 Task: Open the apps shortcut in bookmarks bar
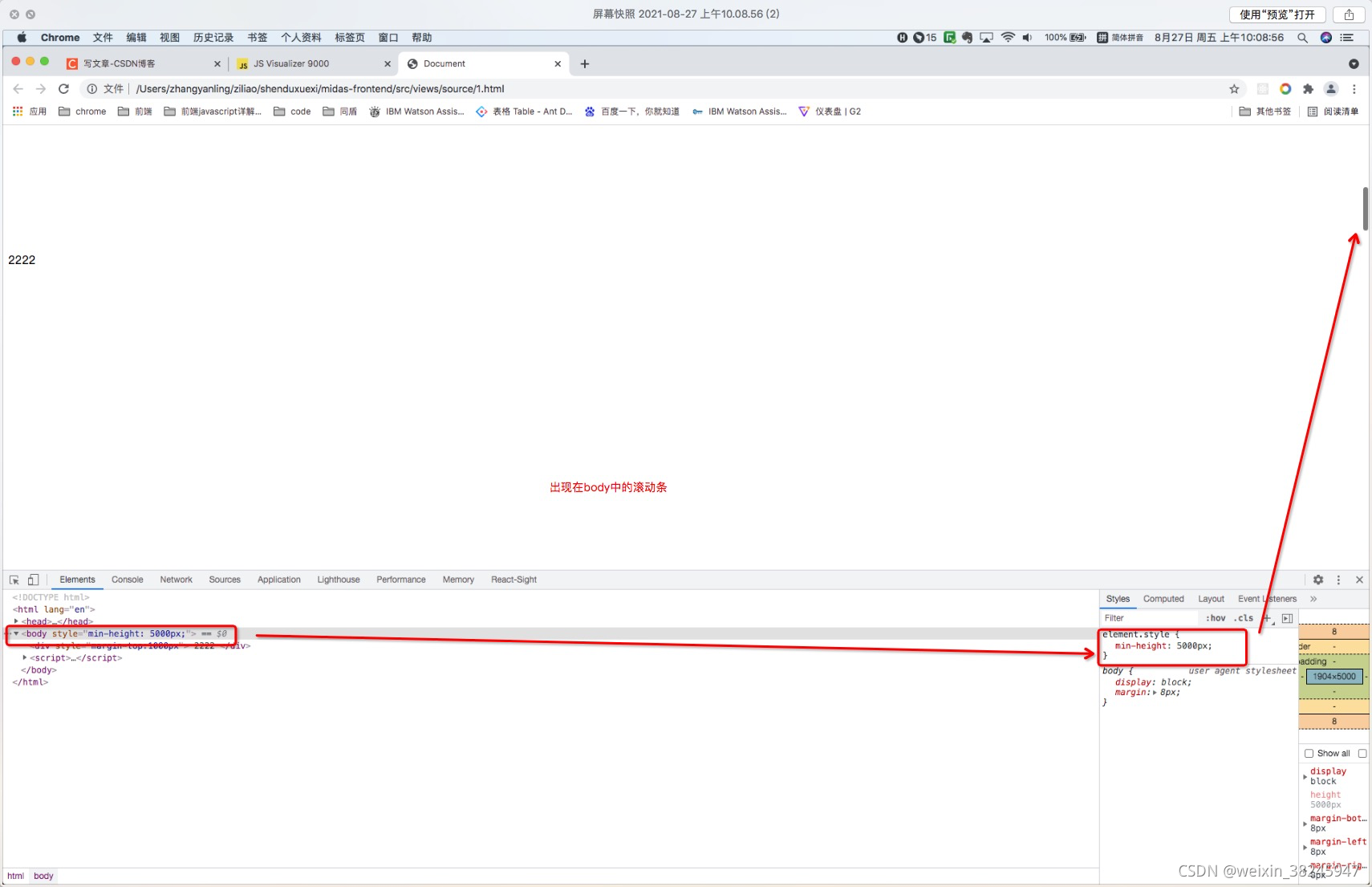coord(30,112)
